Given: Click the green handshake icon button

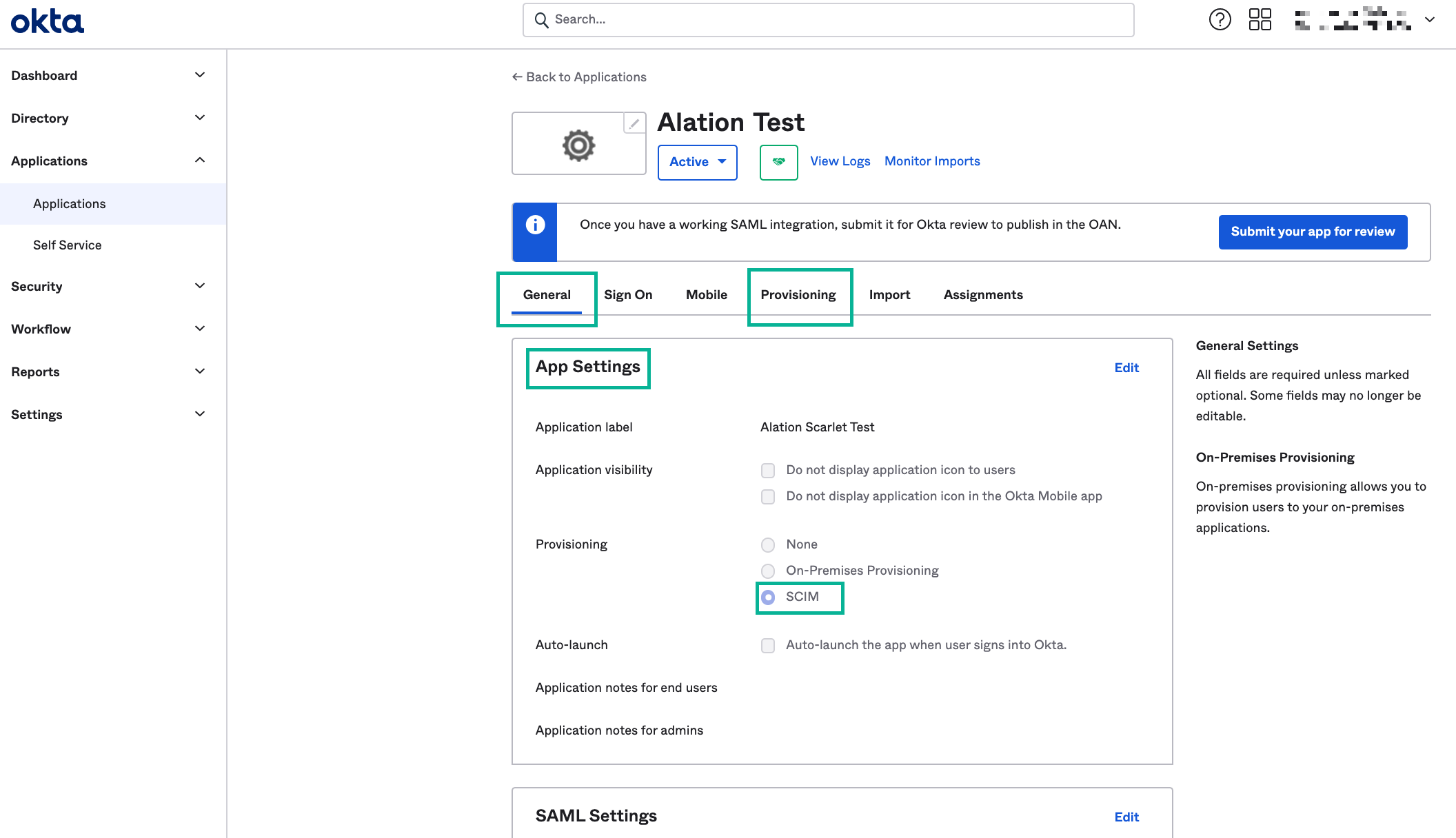Looking at the screenshot, I should tap(778, 162).
